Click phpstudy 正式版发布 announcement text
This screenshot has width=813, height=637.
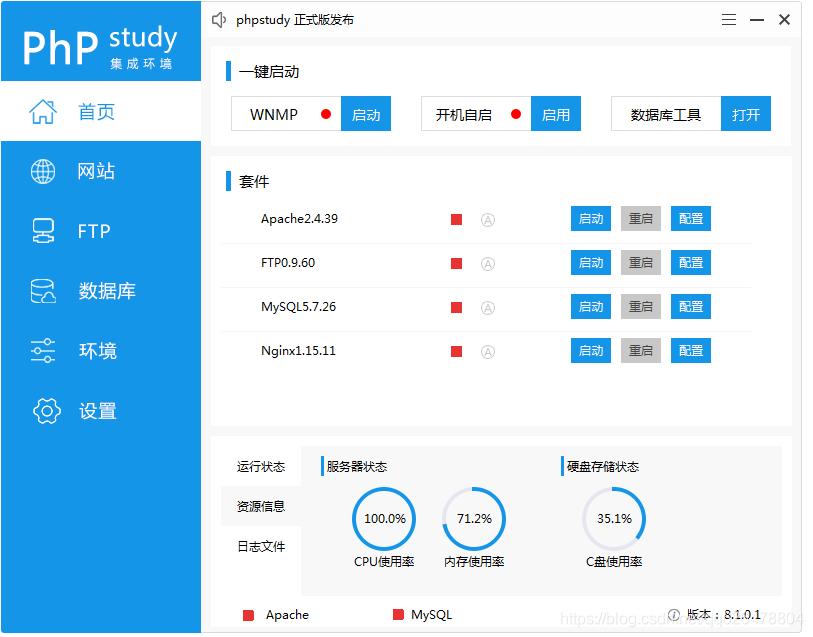tap(295, 20)
